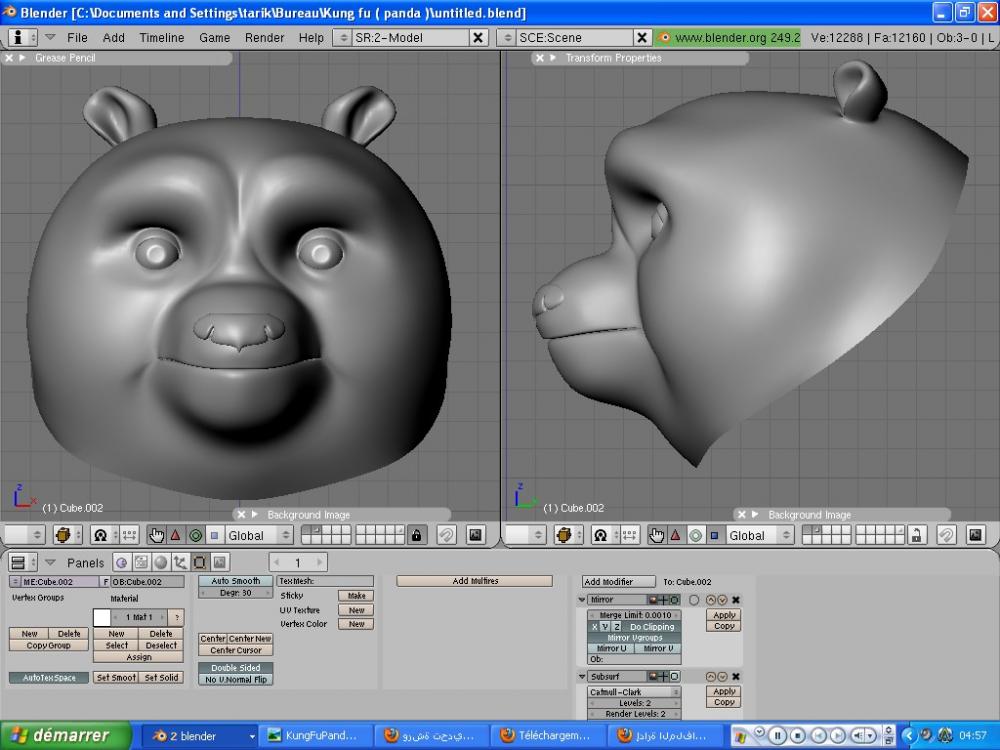Toggle Mirror Vgroups in Mirror modifier

tap(635, 638)
